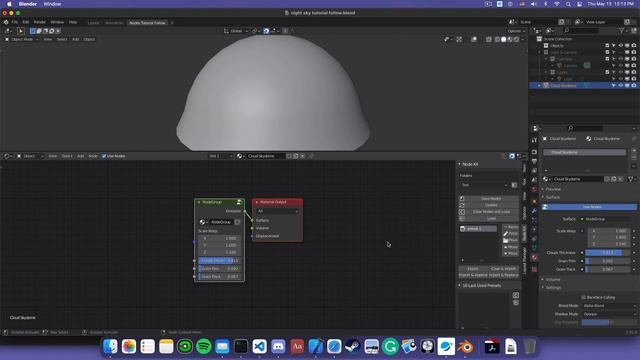Open Node Kit Folders dropdown
The width and height of the screenshot is (640, 360).
[x=484, y=185]
